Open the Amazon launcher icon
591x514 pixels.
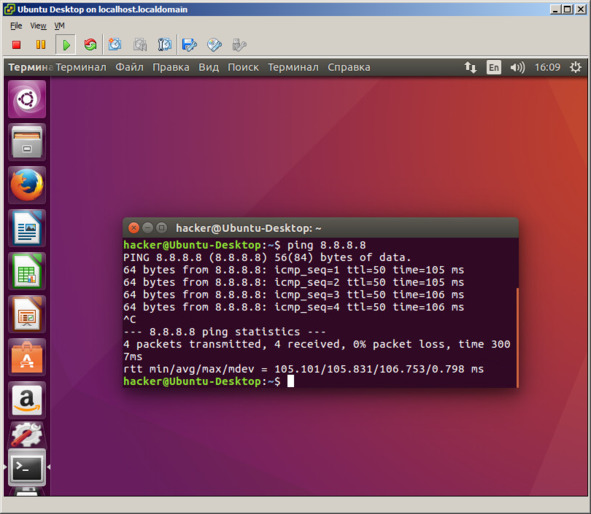[27, 400]
